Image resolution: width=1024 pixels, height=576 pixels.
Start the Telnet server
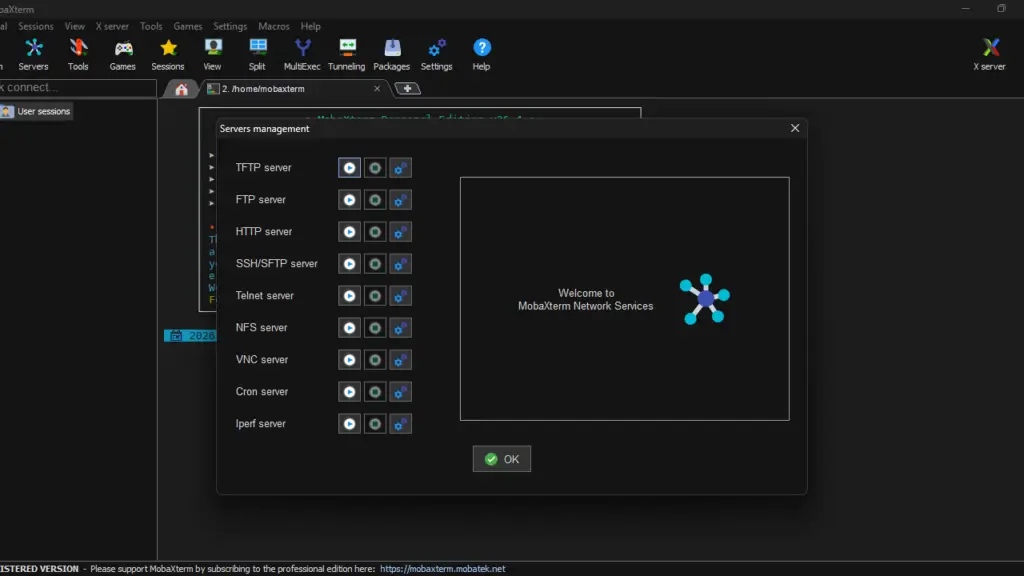349,296
